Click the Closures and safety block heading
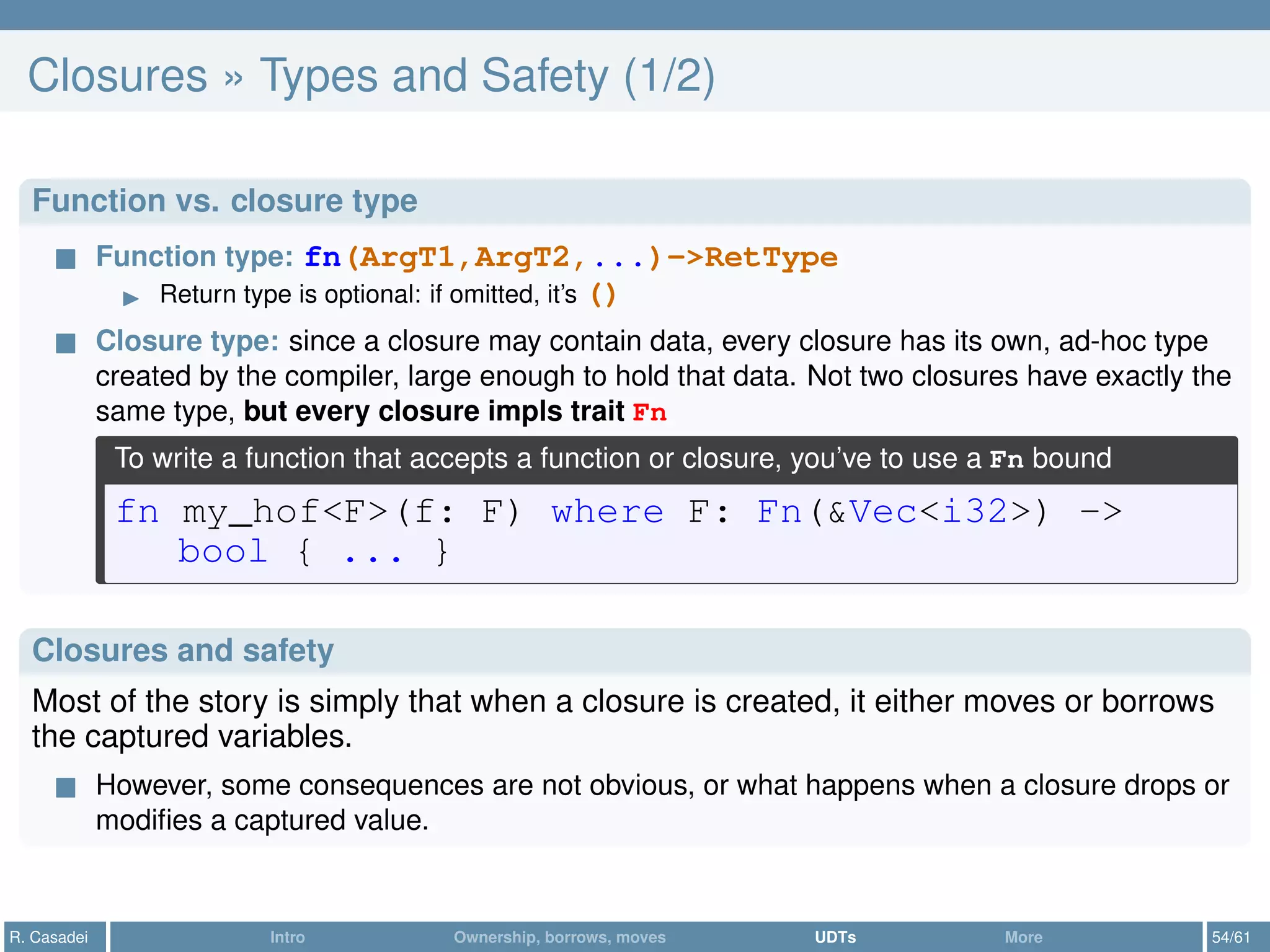The image size is (1270, 952). (x=183, y=650)
